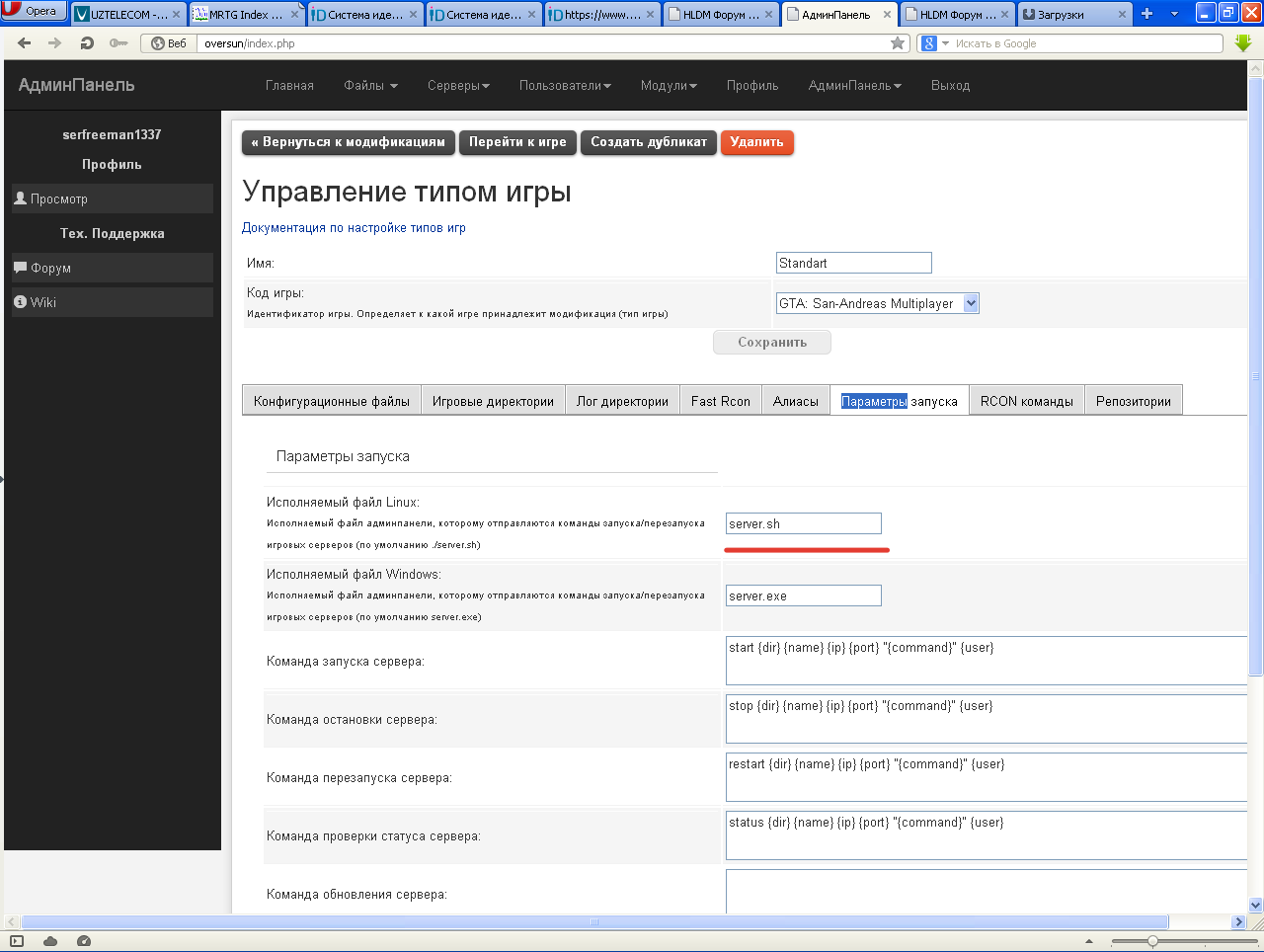Image resolution: width=1264 pixels, height=952 pixels.
Task: Close the MRTG Index tab
Action: pyautogui.click(x=295, y=15)
